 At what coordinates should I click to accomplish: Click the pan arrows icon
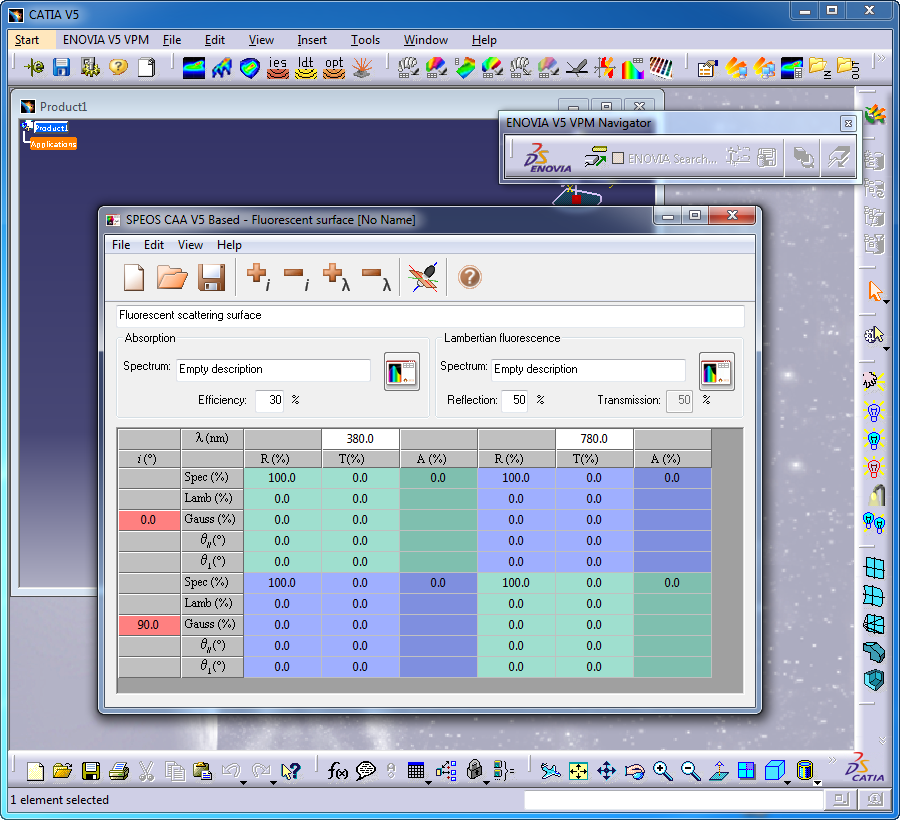pos(607,771)
